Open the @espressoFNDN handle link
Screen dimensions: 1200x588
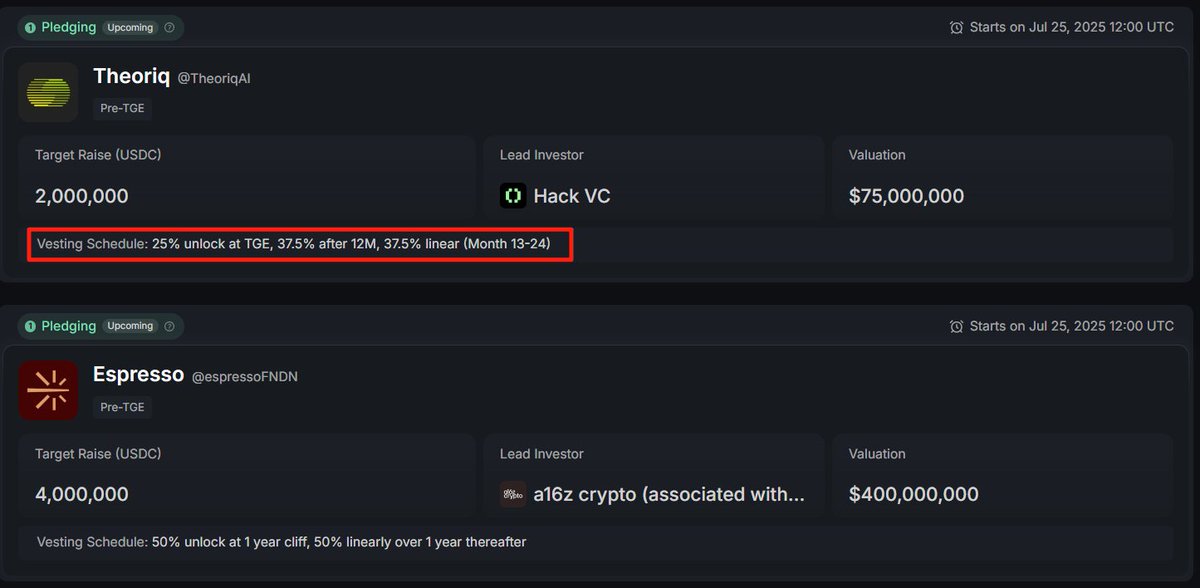[x=245, y=377]
